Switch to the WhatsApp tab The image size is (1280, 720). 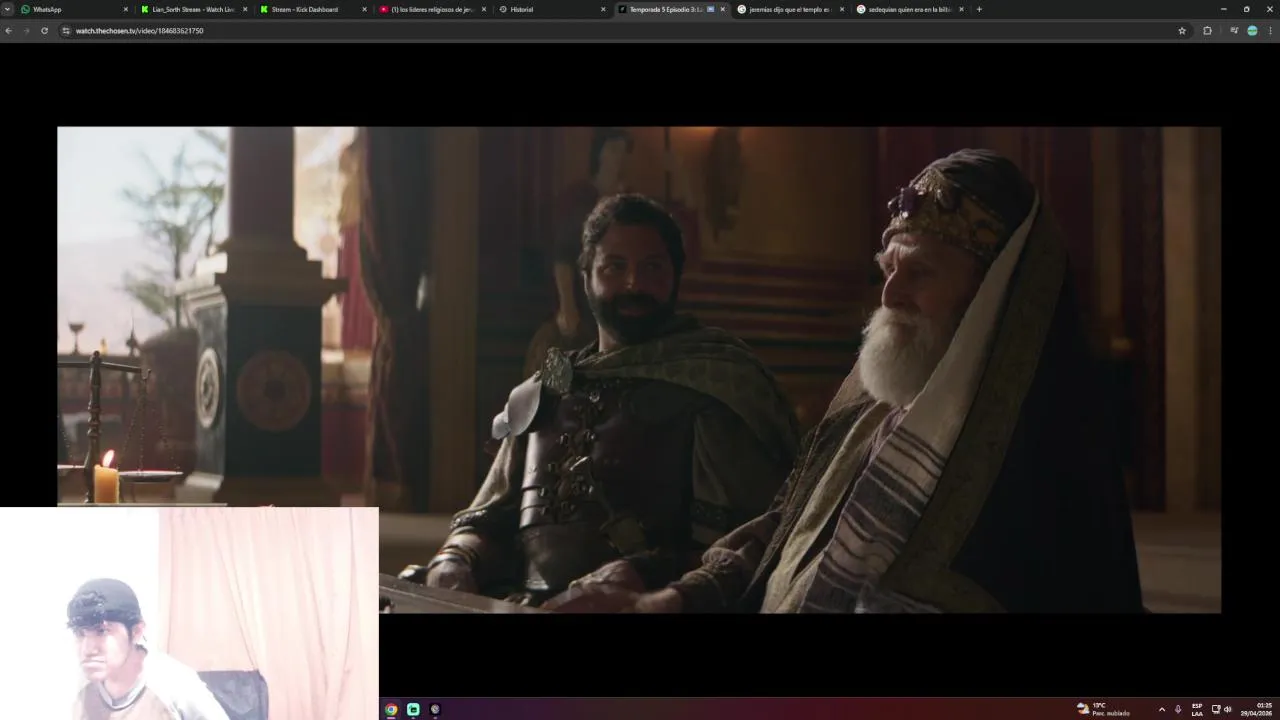tap(73, 9)
